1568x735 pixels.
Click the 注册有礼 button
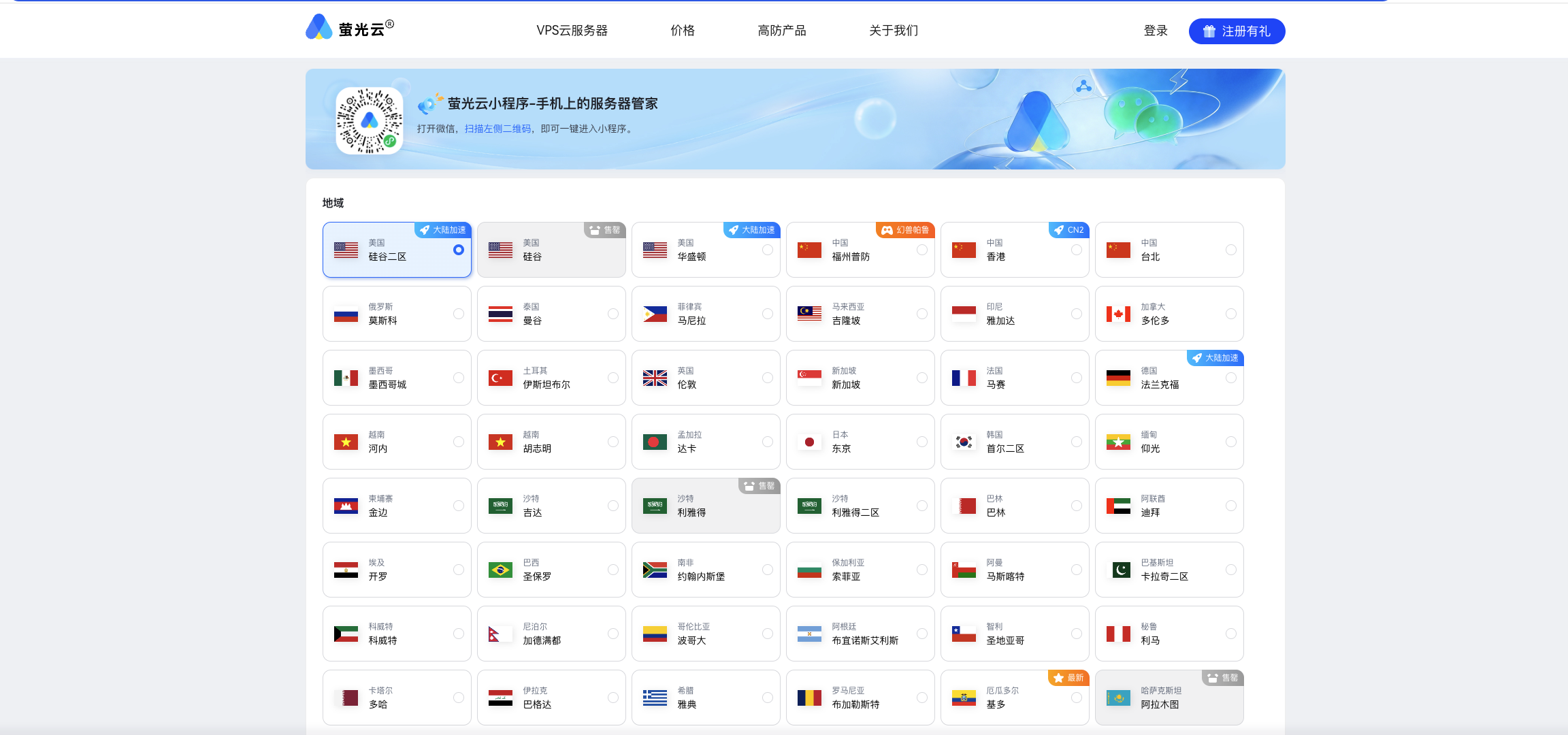[x=1237, y=31]
